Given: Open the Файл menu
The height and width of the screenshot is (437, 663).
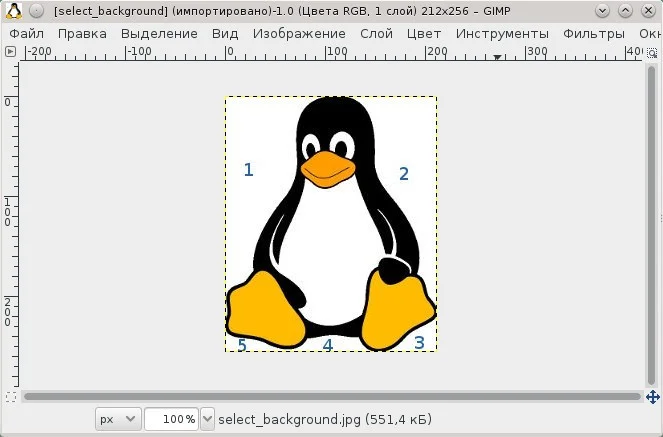Looking at the screenshot, I should 26,34.
